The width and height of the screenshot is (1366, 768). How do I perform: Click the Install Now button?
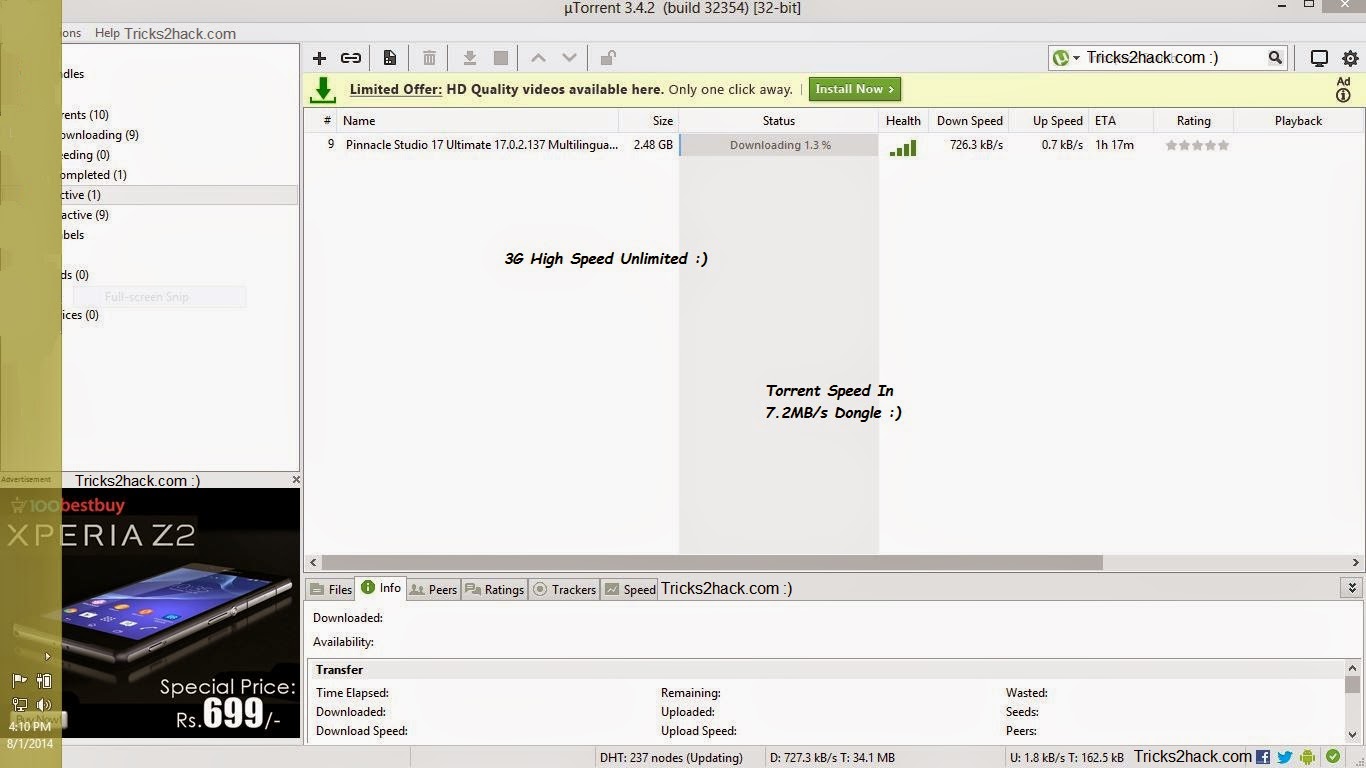pos(855,89)
